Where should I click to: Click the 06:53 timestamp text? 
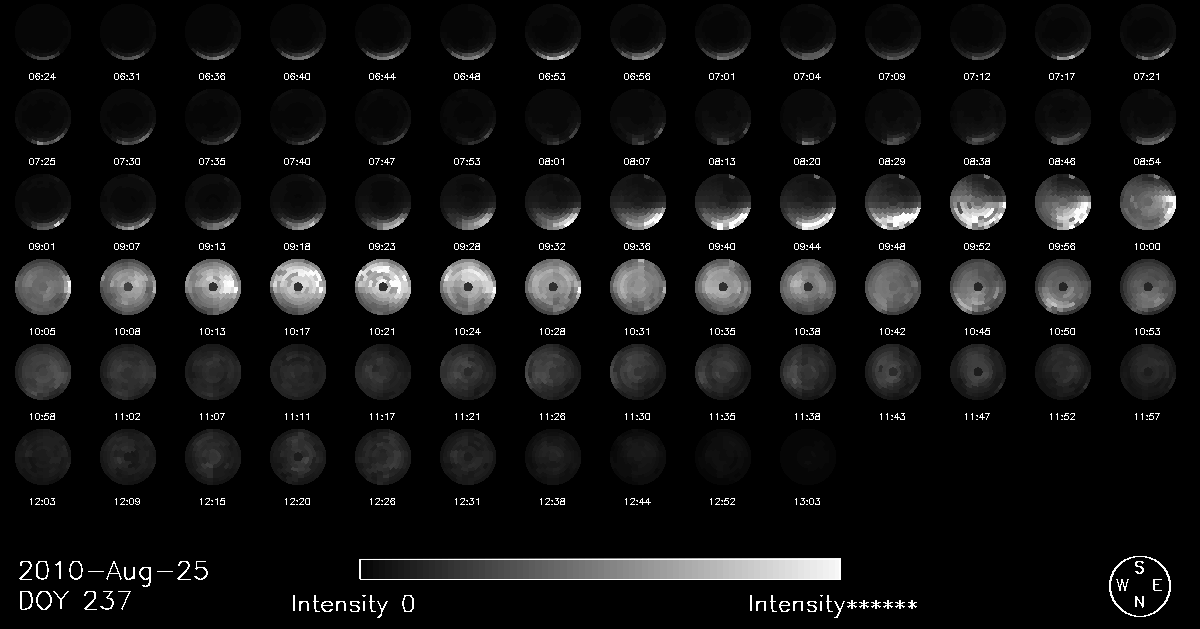tap(552, 76)
